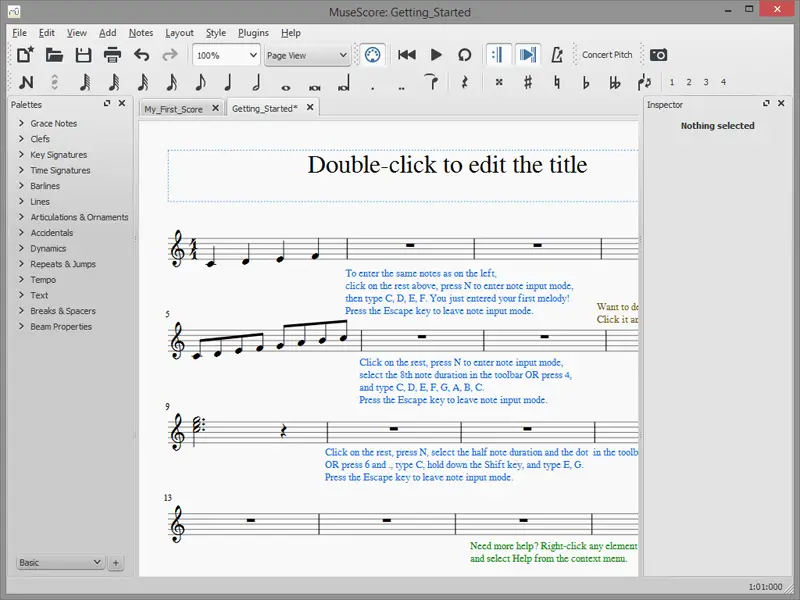Select voice 2
The image size is (800, 600).
pyautogui.click(x=689, y=82)
